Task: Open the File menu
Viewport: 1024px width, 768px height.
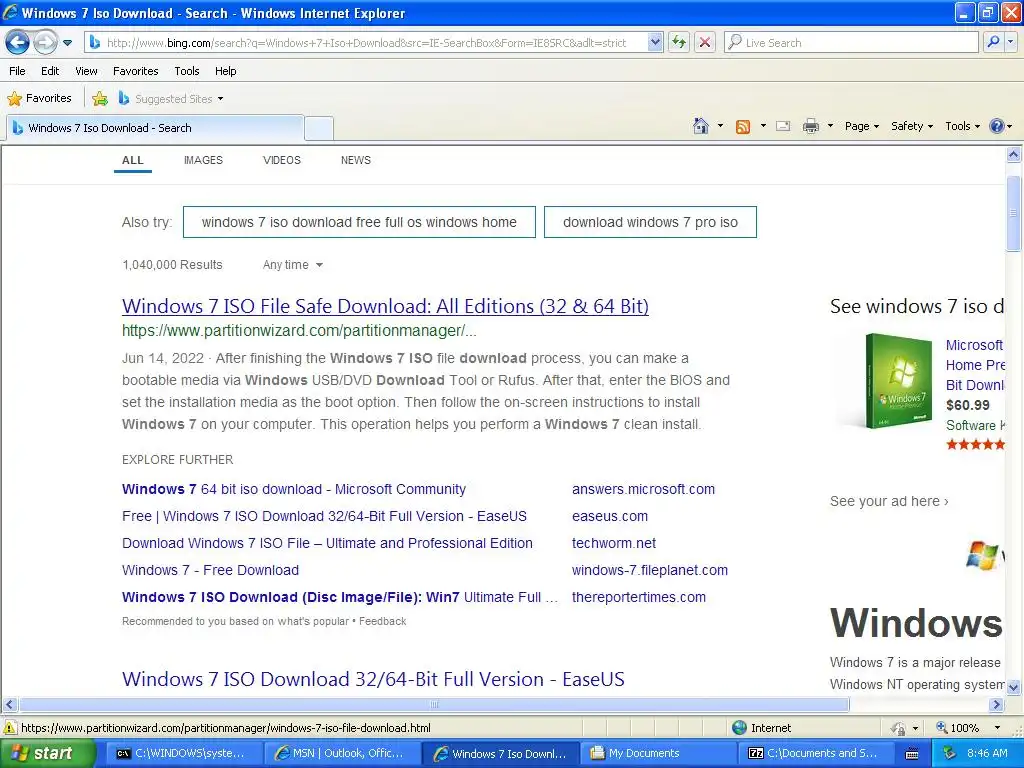Action: tap(18, 71)
